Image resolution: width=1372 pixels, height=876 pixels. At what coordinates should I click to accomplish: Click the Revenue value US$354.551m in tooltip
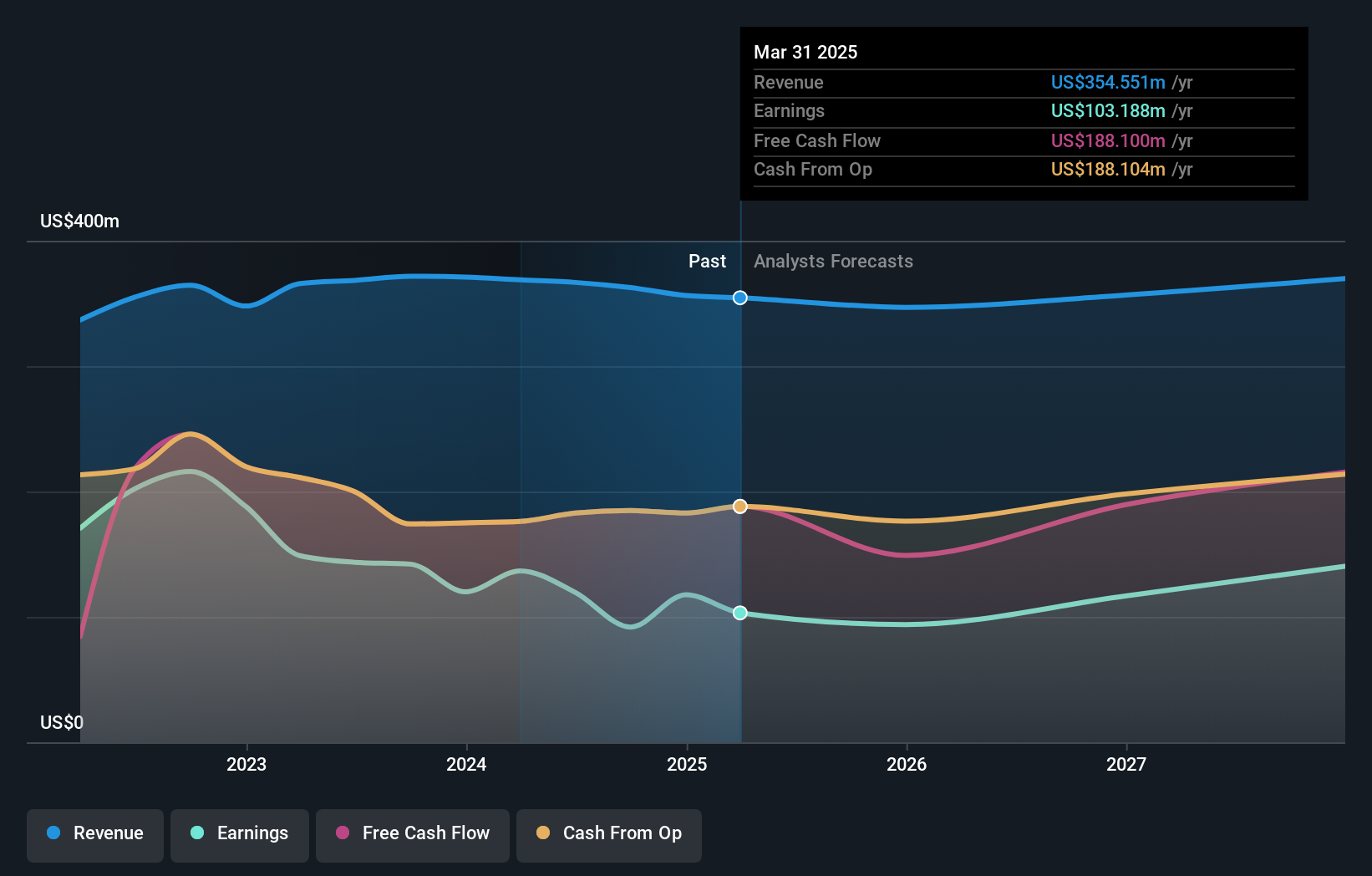[1108, 82]
